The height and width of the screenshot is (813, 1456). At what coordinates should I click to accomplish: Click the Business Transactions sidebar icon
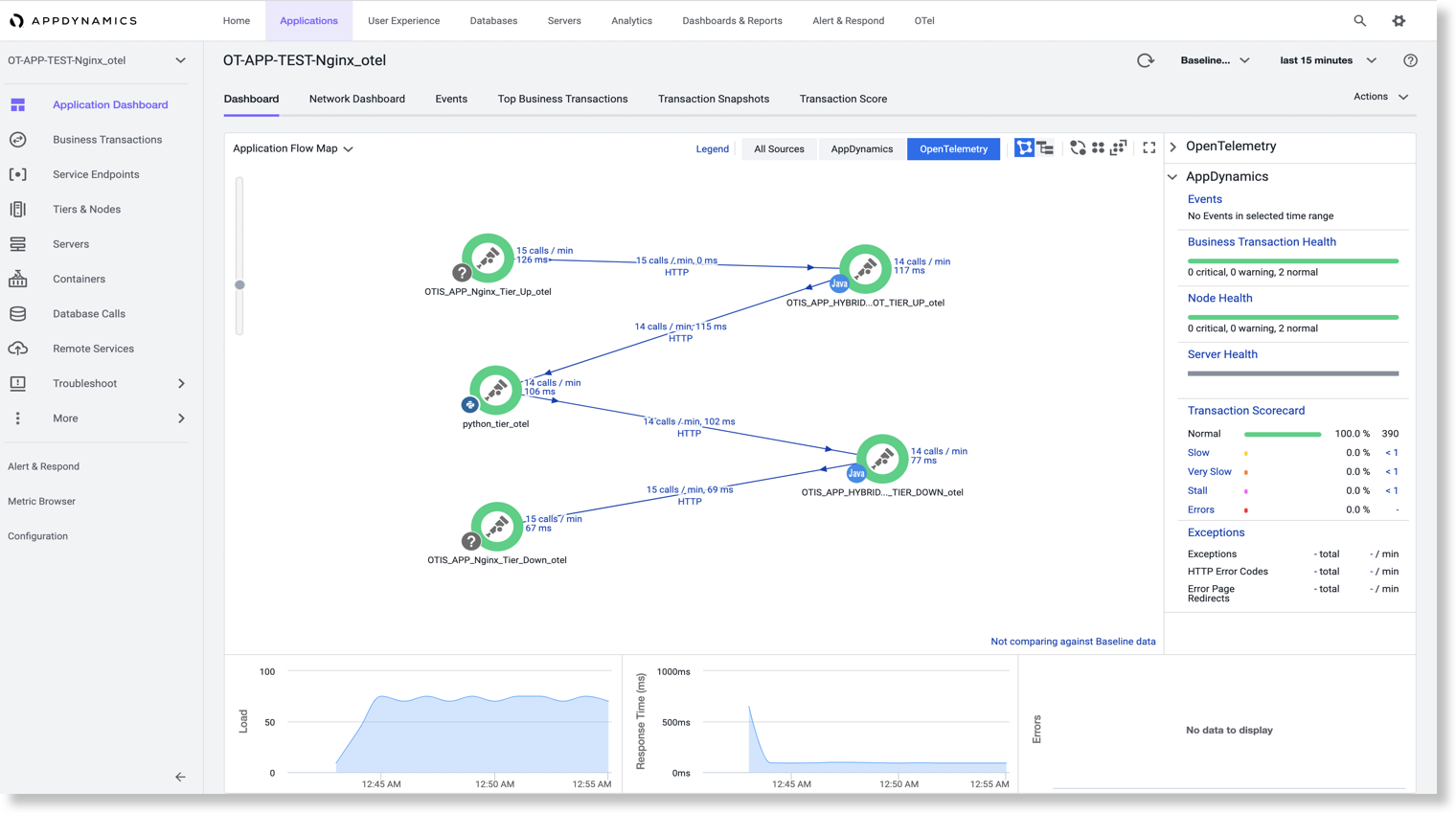tap(18, 140)
